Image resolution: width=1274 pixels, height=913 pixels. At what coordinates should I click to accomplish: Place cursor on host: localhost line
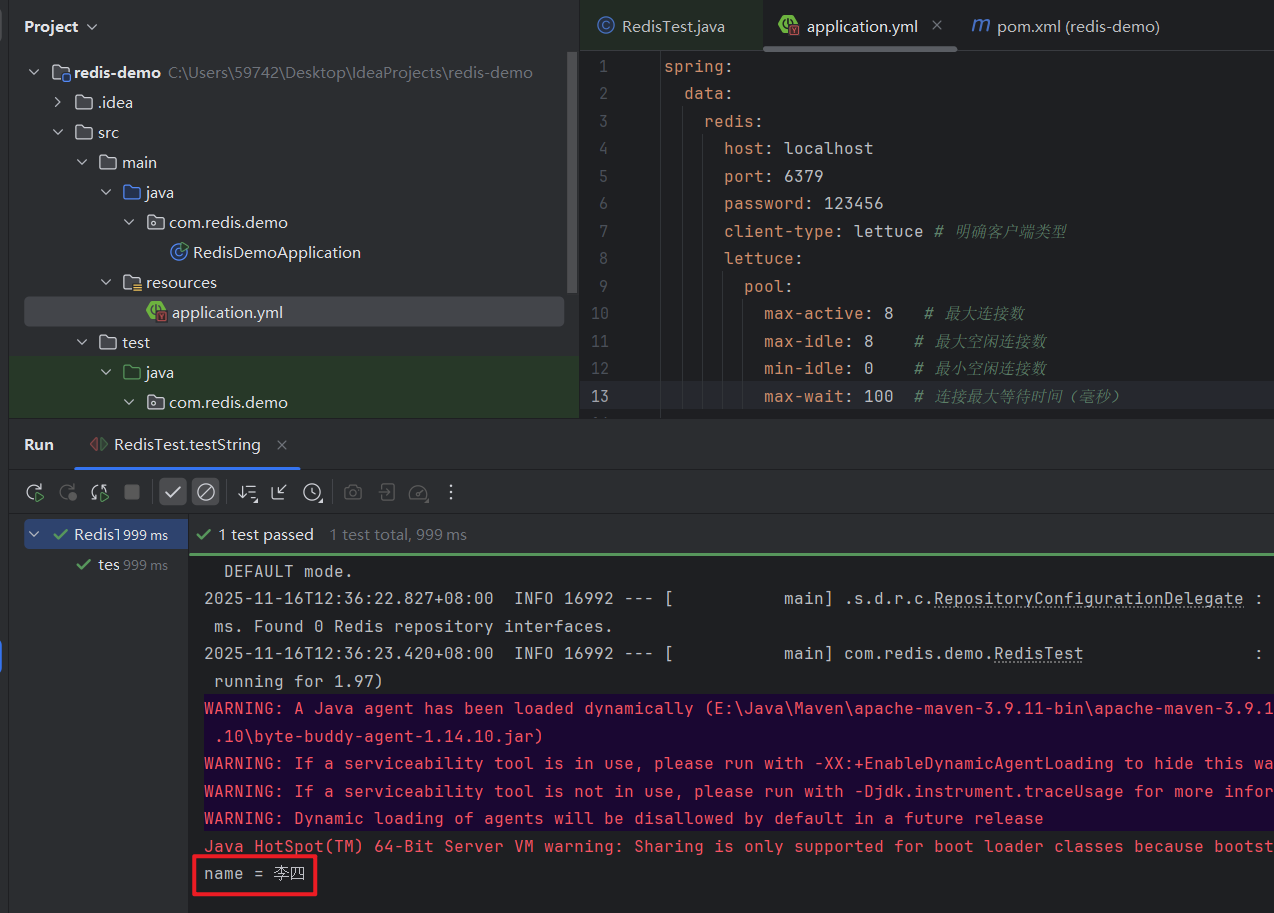coord(798,149)
